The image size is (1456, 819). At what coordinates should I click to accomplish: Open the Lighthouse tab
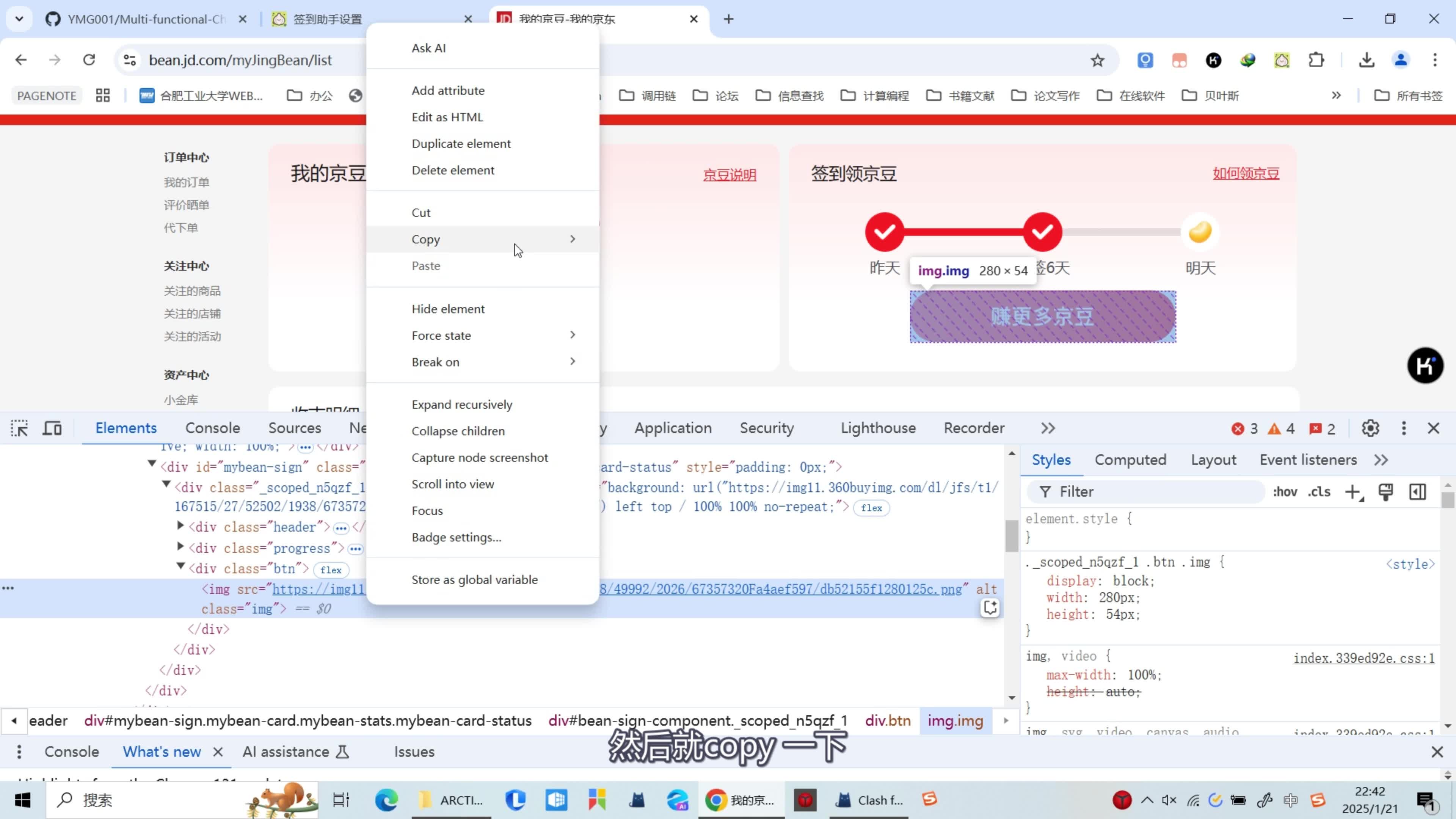pos(878,428)
